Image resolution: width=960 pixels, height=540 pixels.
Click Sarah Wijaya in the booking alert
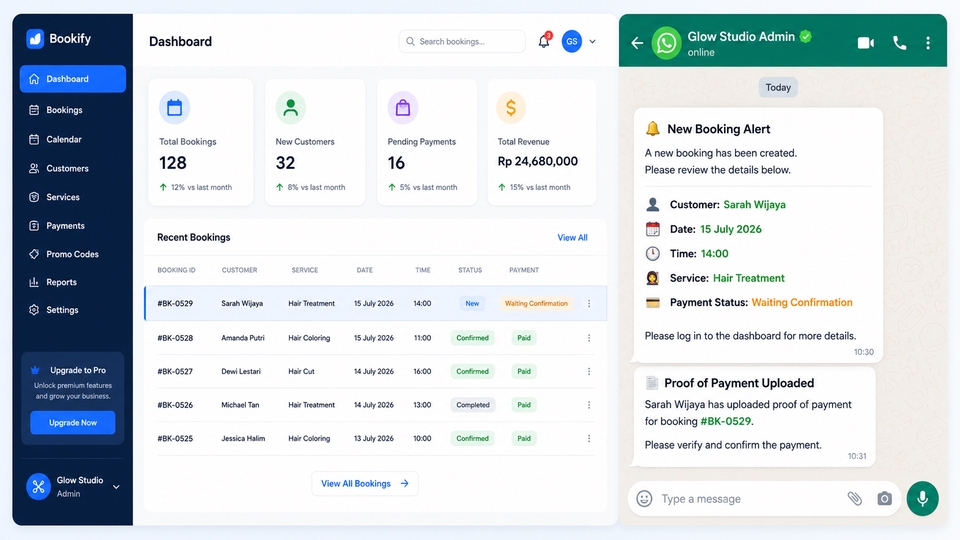coord(754,205)
